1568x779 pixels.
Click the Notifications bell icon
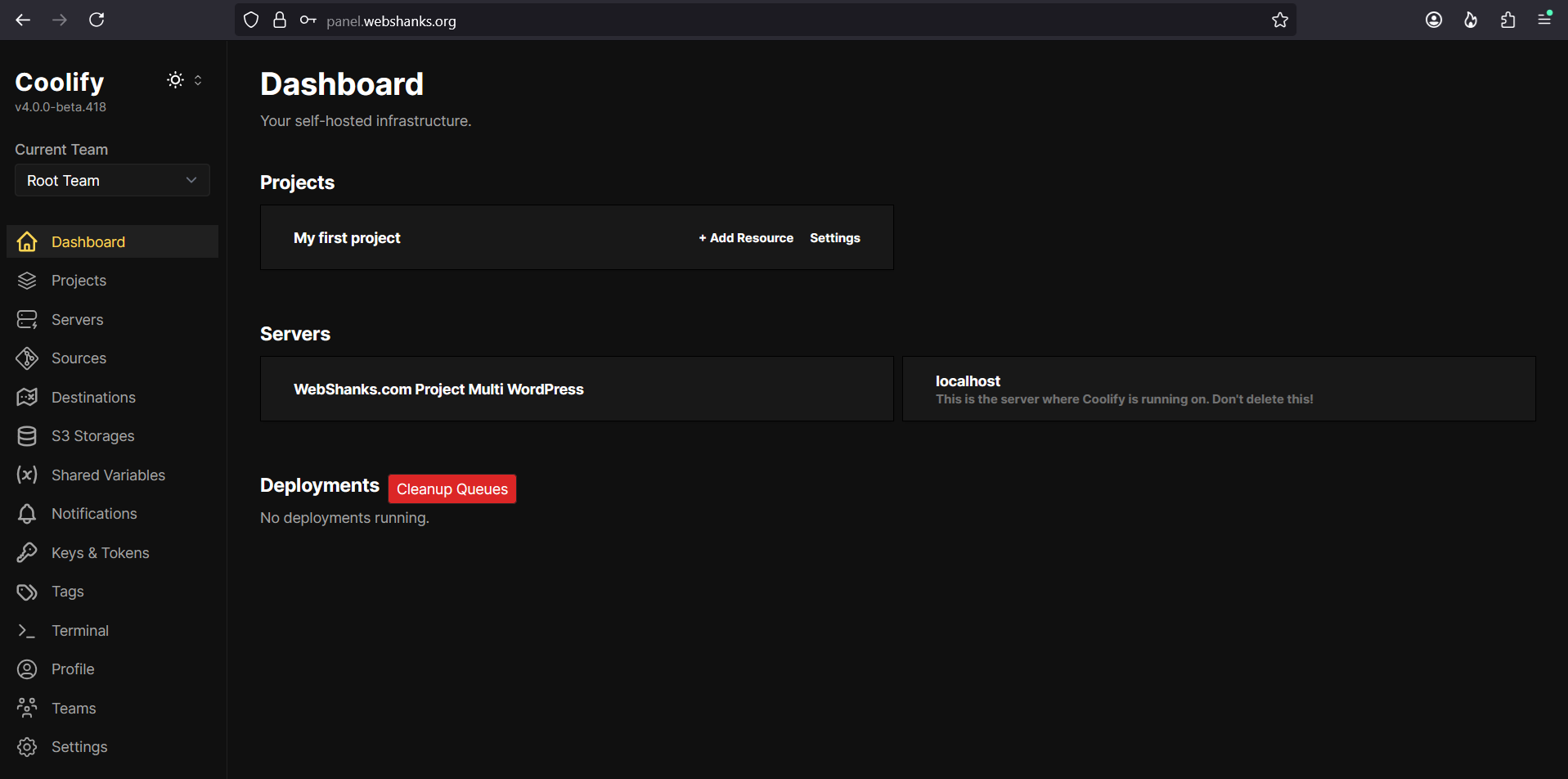(x=27, y=514)
